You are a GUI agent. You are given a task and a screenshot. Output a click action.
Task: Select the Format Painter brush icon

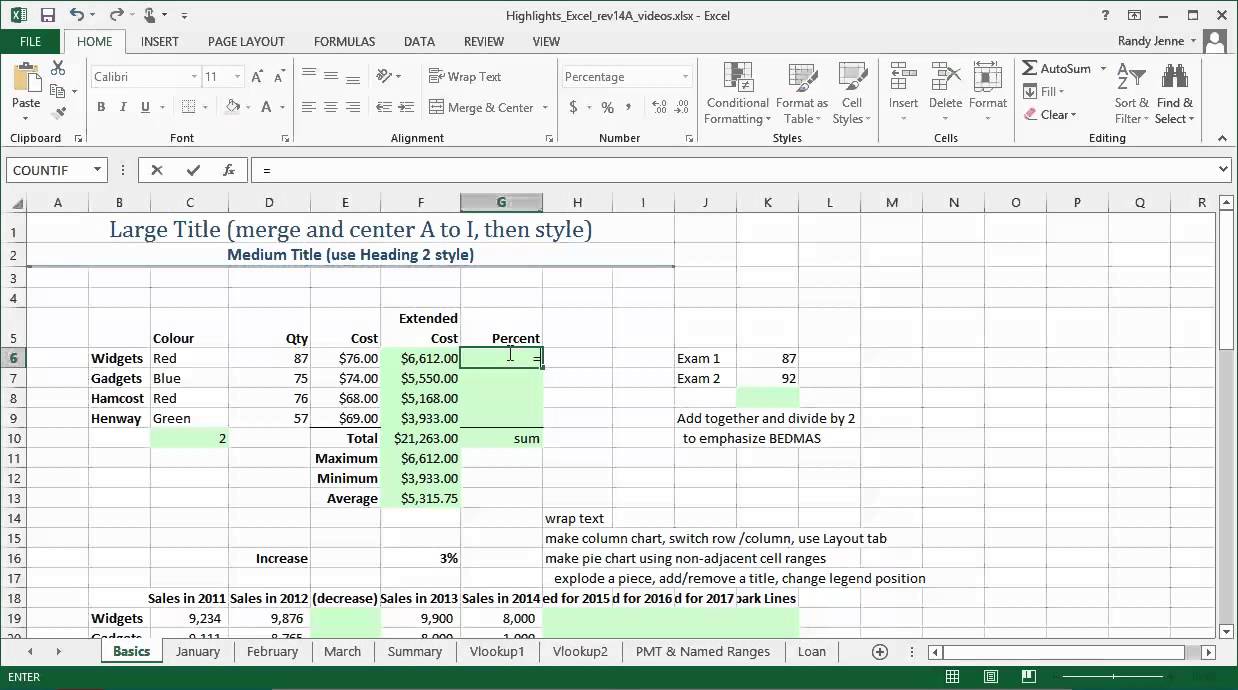point(58,113)
